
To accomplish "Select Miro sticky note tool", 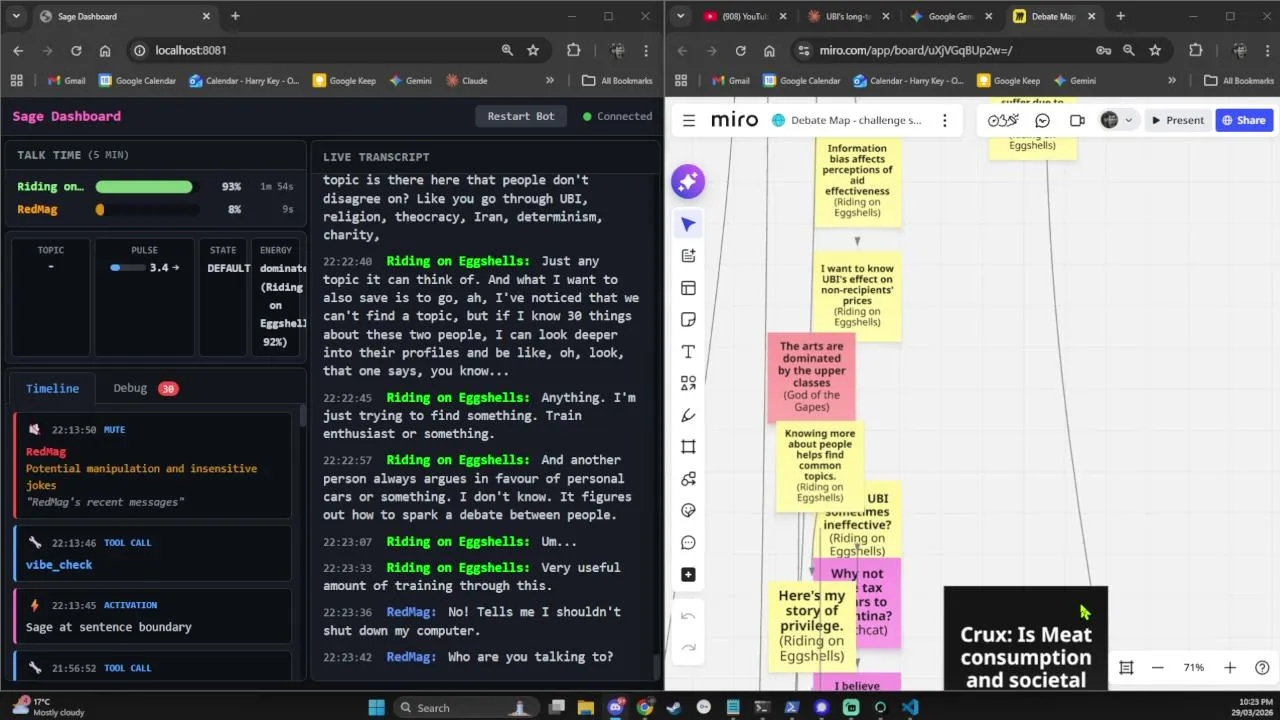I will (688, 320).
